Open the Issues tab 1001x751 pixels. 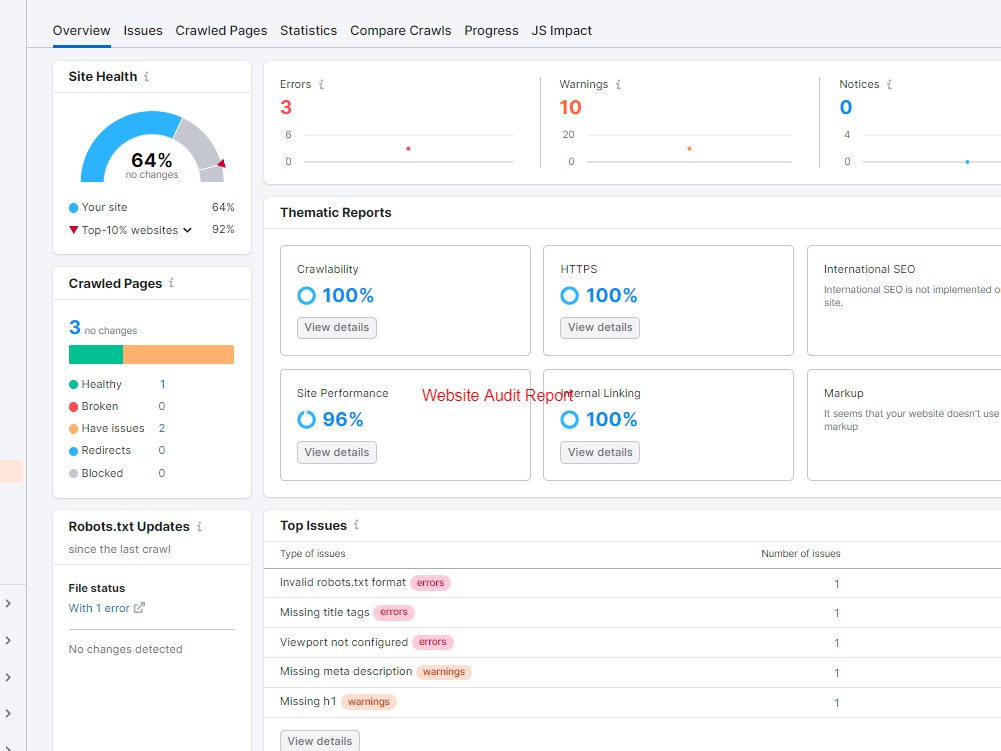tap(143, 30)
